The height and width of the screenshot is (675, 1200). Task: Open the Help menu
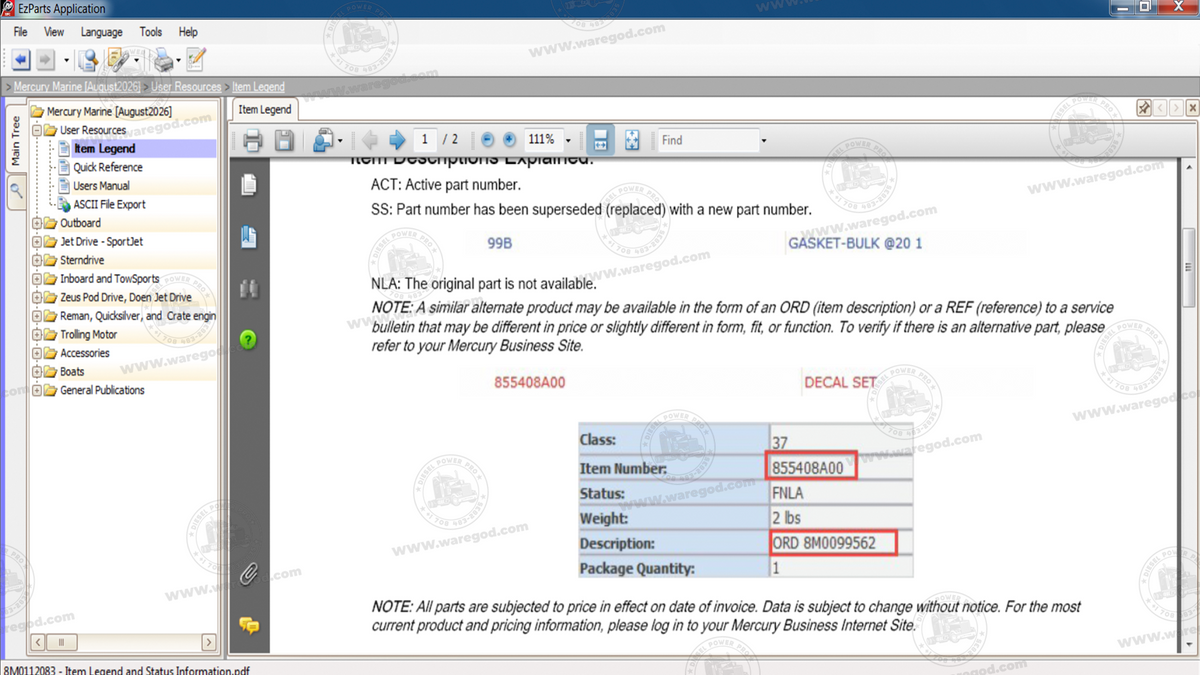coord(188,32)
